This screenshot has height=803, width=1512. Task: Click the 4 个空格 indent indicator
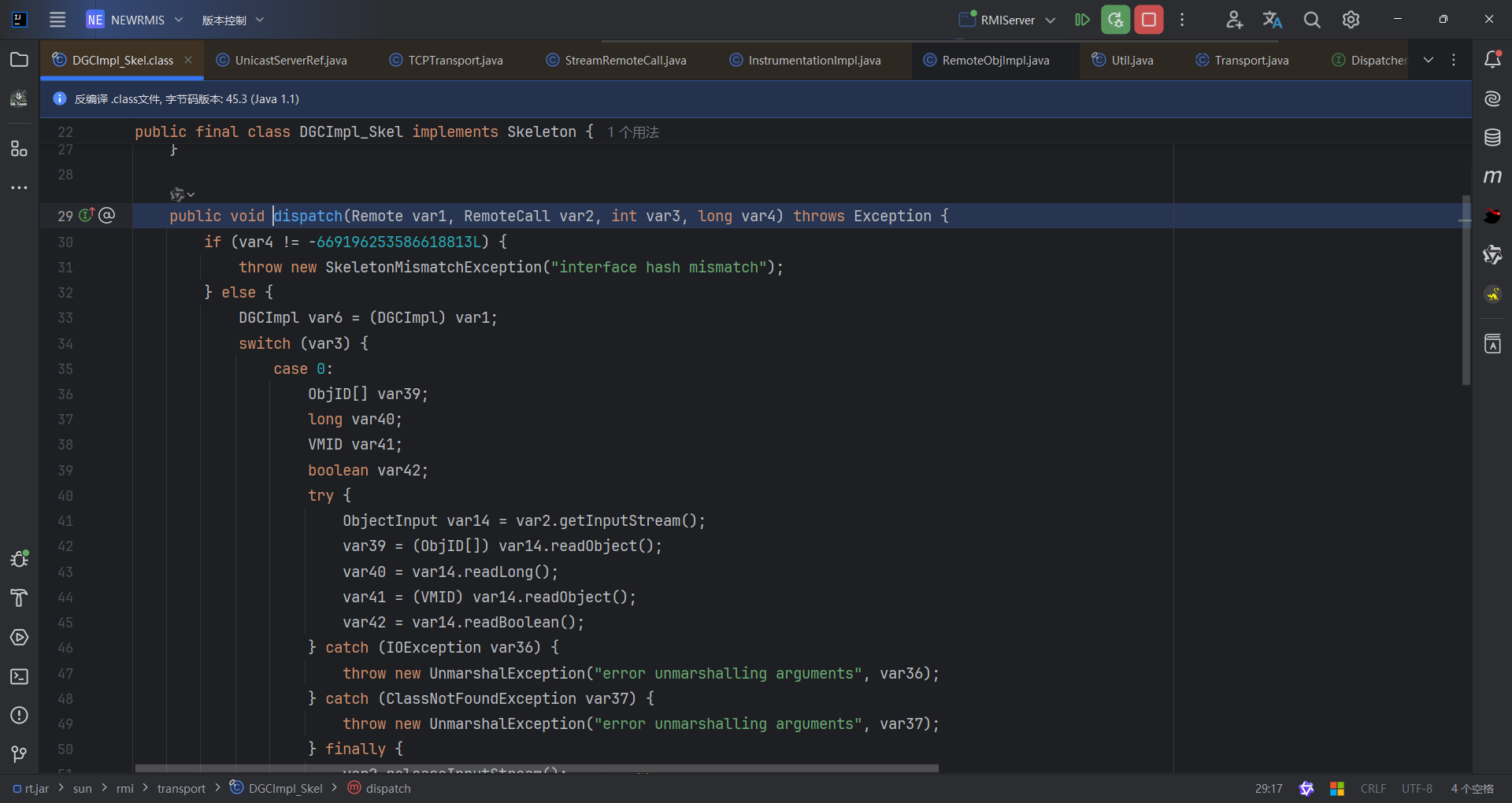point(1472,788)
